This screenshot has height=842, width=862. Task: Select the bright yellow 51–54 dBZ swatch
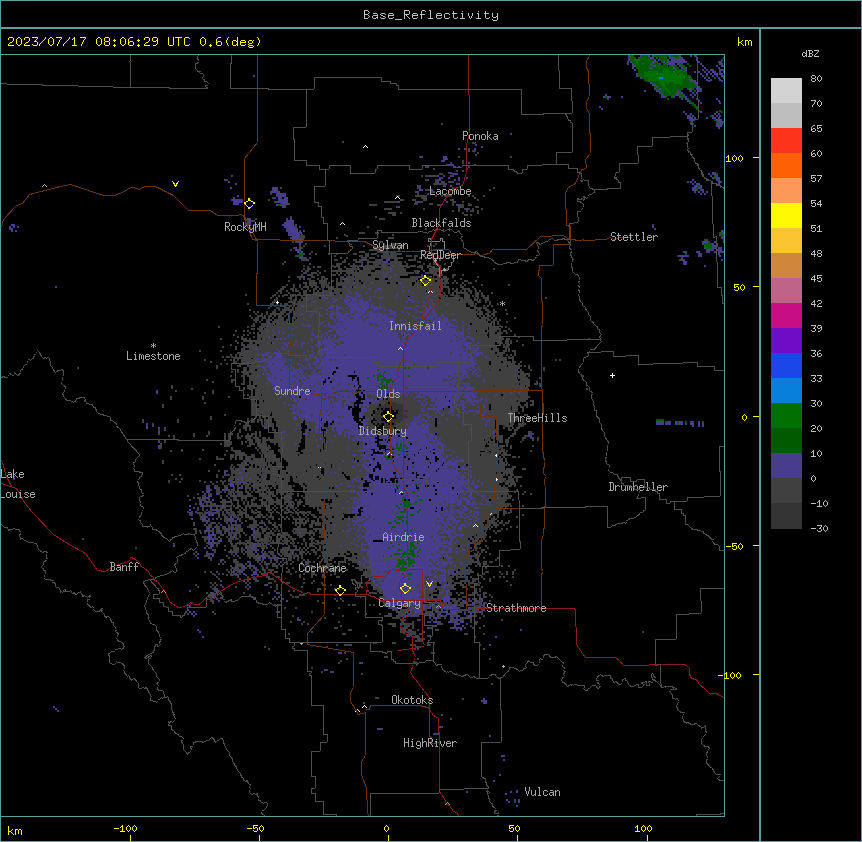coord(786,215)
